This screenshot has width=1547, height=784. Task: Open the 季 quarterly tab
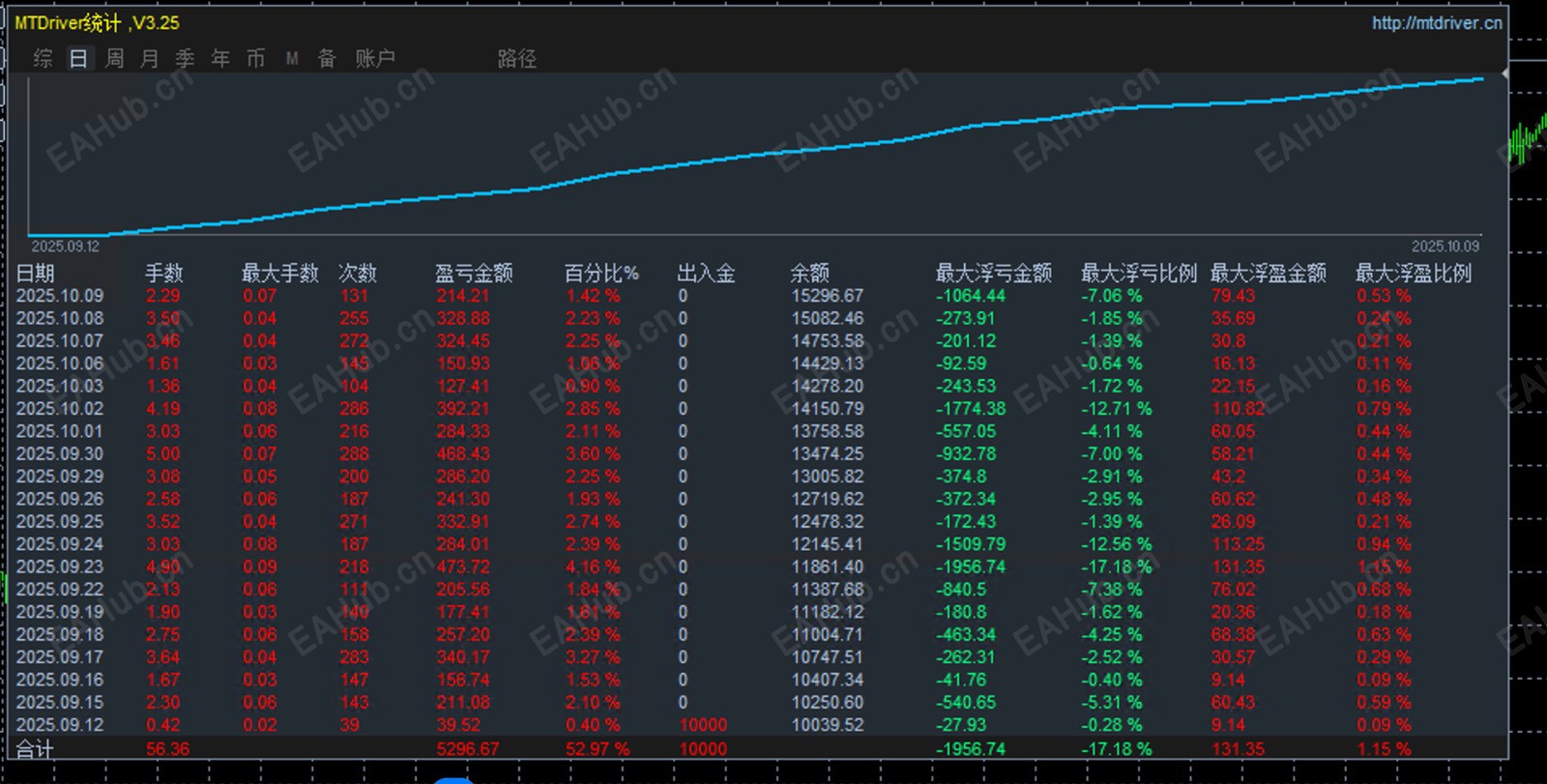click(185, 59)
